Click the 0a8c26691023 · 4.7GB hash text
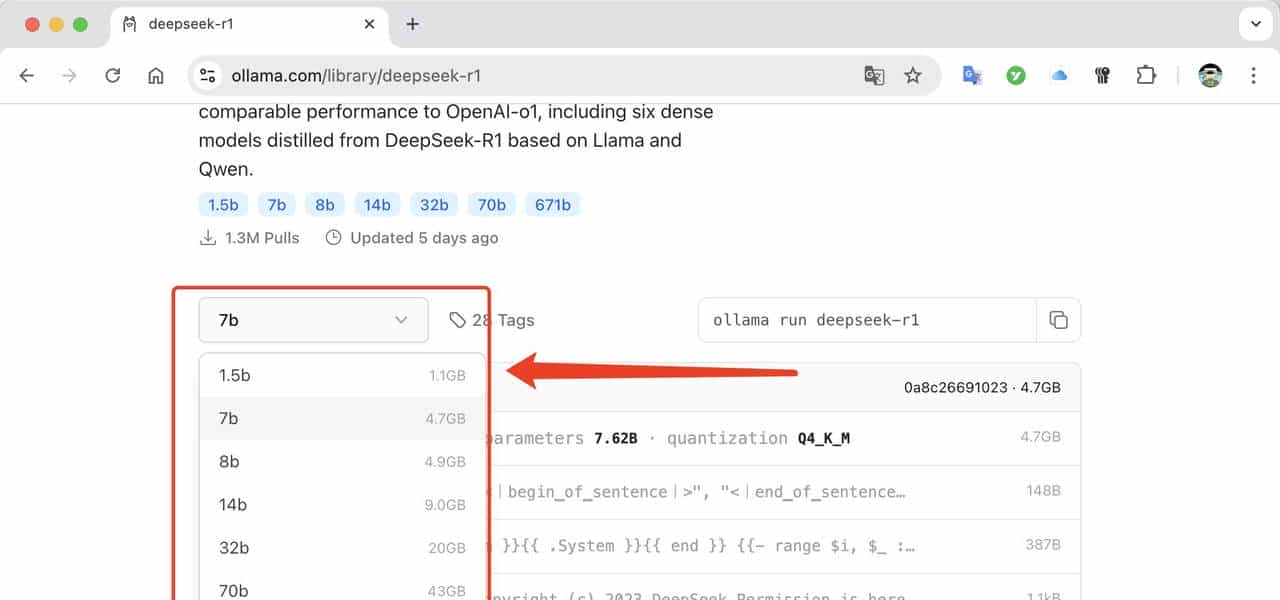1280x600 pixels. point(982,387)
